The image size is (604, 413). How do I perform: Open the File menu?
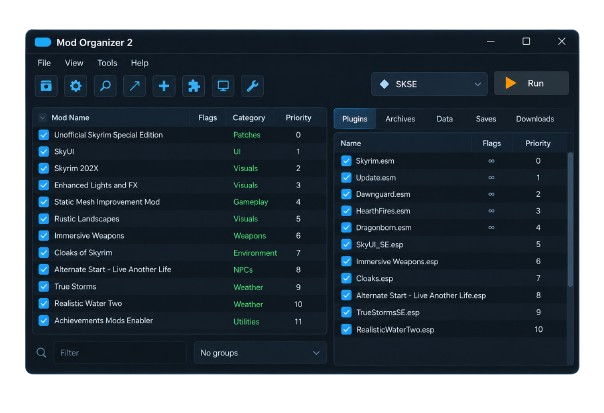pos(44,63)
